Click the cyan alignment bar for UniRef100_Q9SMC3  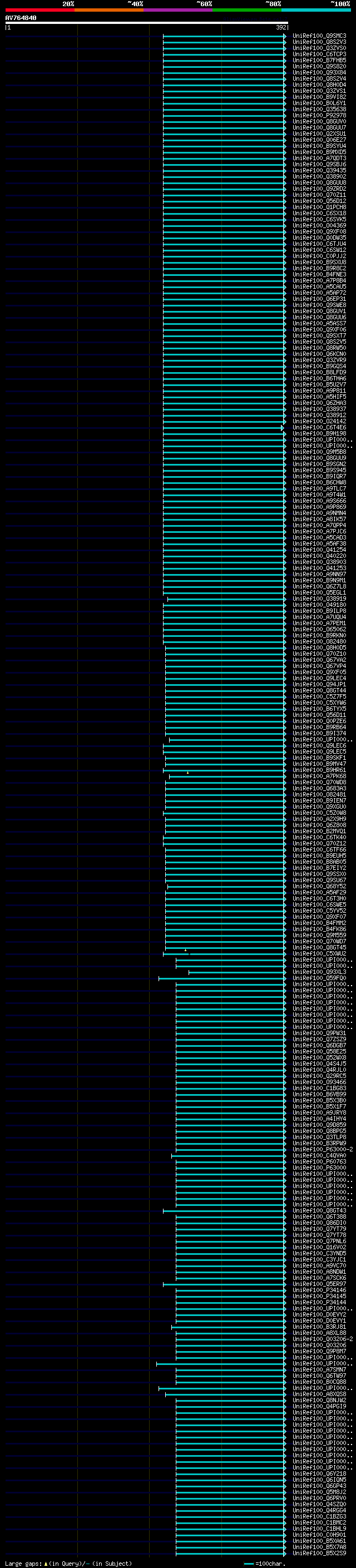pos(225,37)
